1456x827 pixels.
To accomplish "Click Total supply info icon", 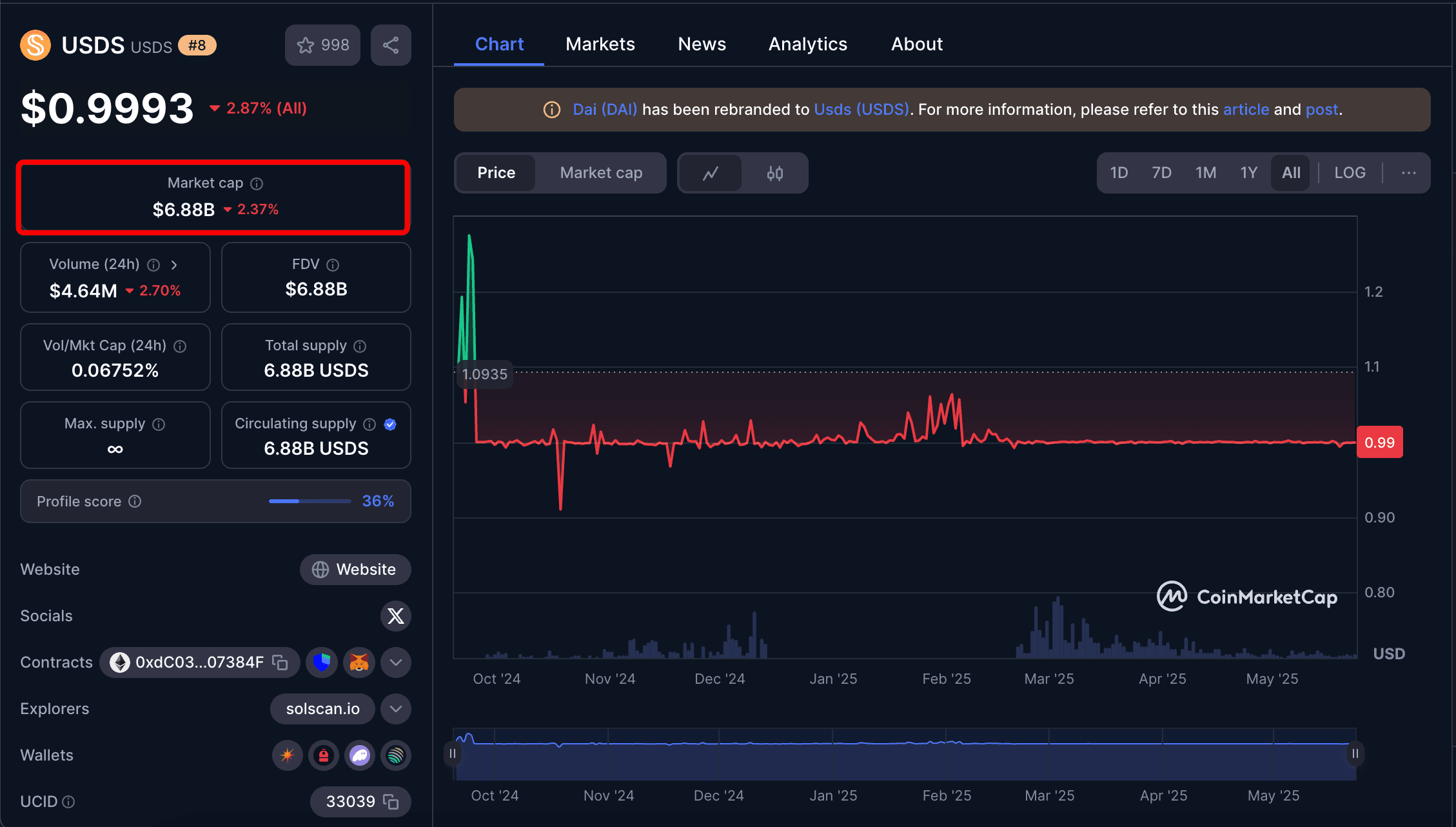I will (360, 346).
